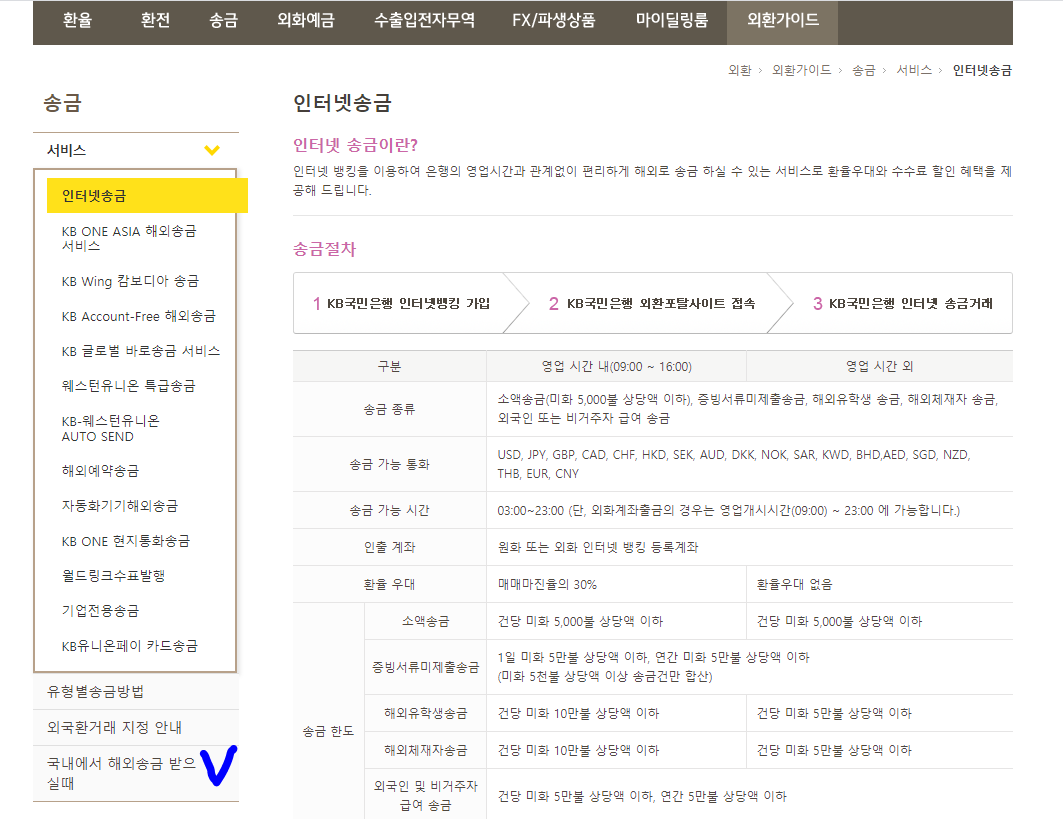Open KB ONE 현지통화송금
Screen dimensions: 1063x819
pyautogui.click(x=125, y=541)
